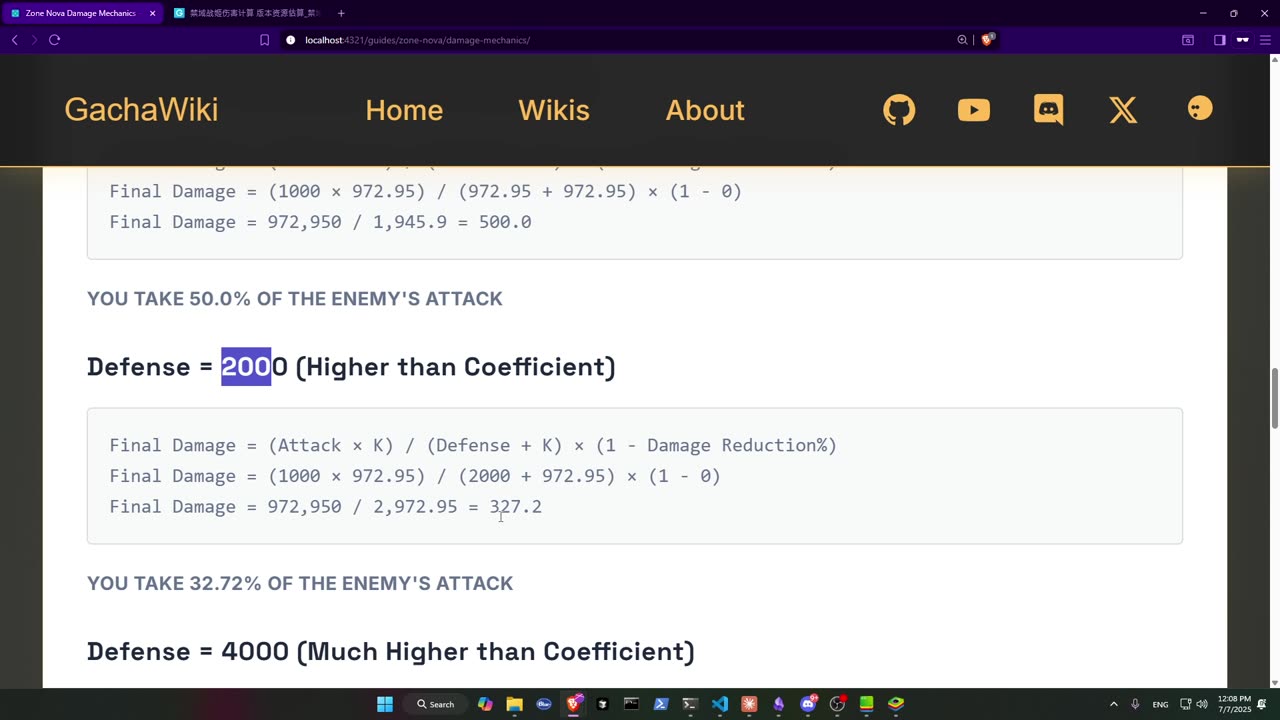Click text 'YOU TAKE 32.72% OF THE ENEMY'S ATTACK'

pos(300,584)
